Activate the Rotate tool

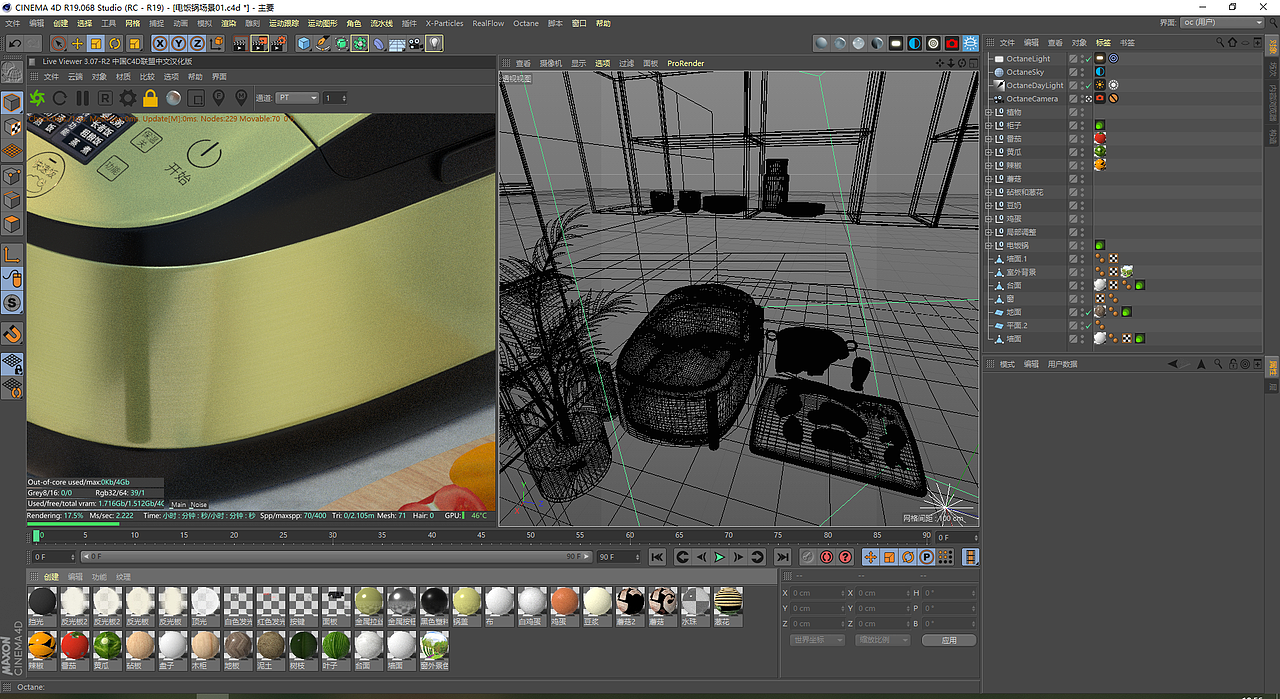tap(115, 43)
